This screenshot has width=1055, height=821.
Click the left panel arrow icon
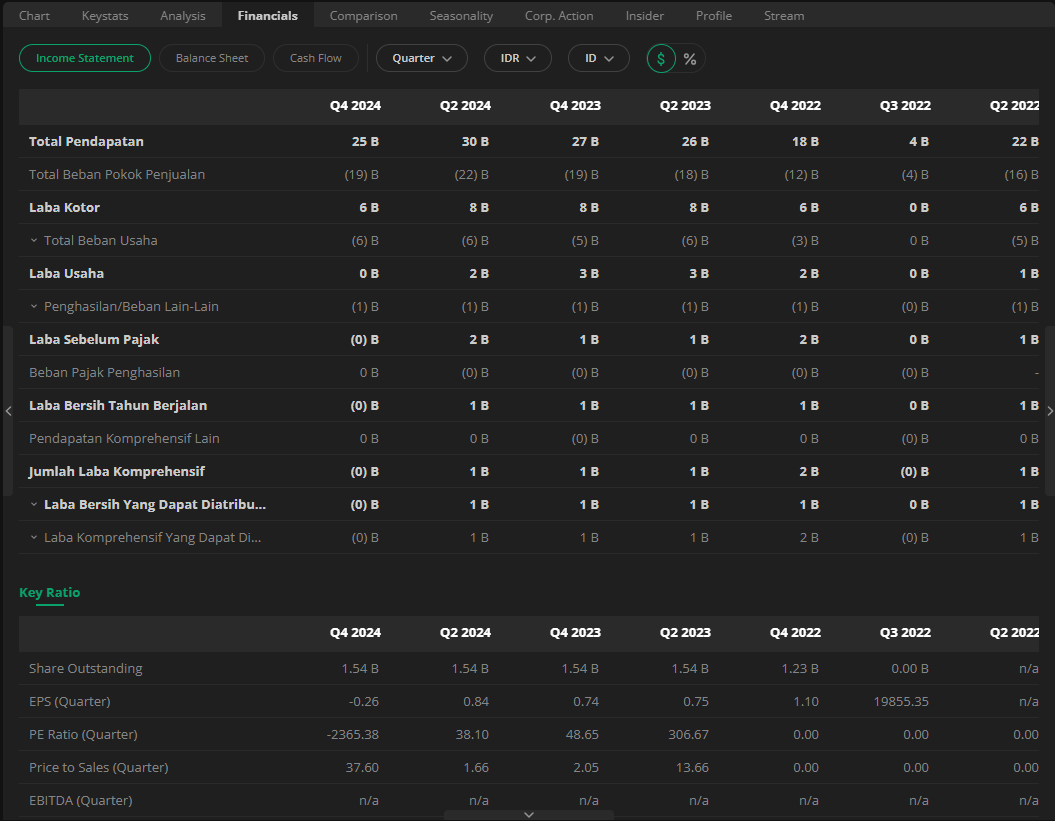(8, 411)
